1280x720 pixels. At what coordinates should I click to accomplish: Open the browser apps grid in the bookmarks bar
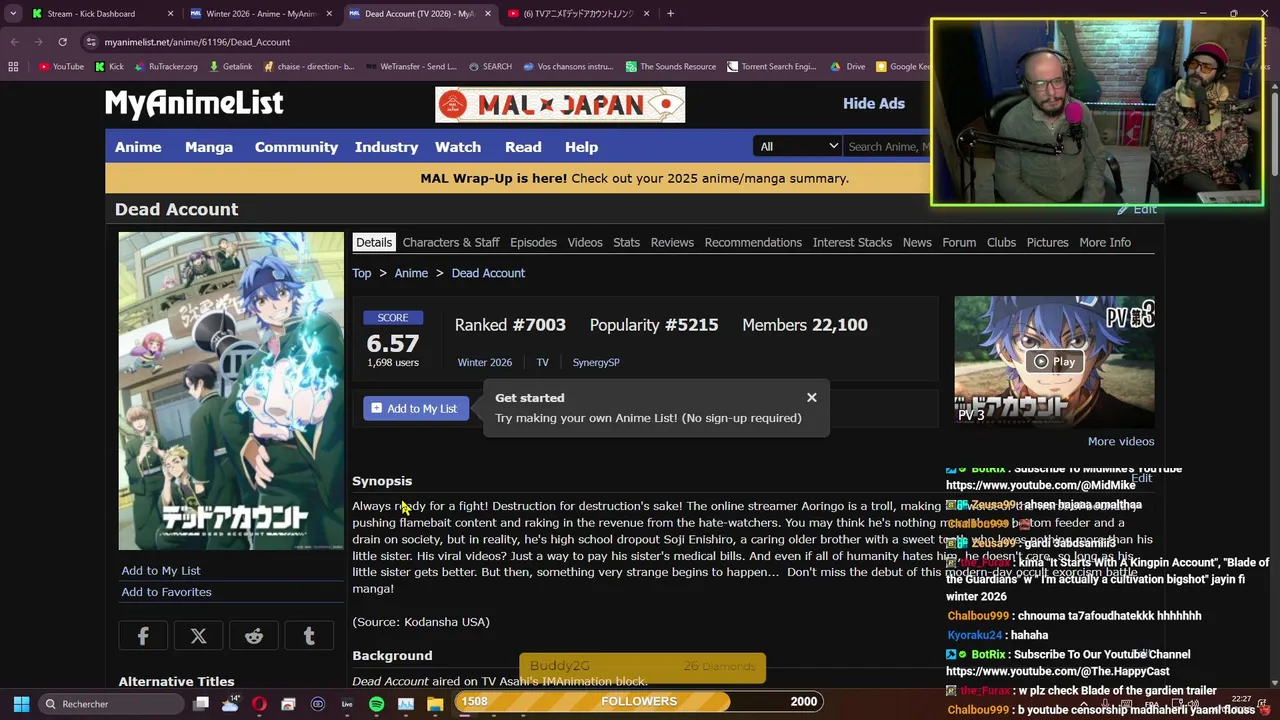(13, 67)
